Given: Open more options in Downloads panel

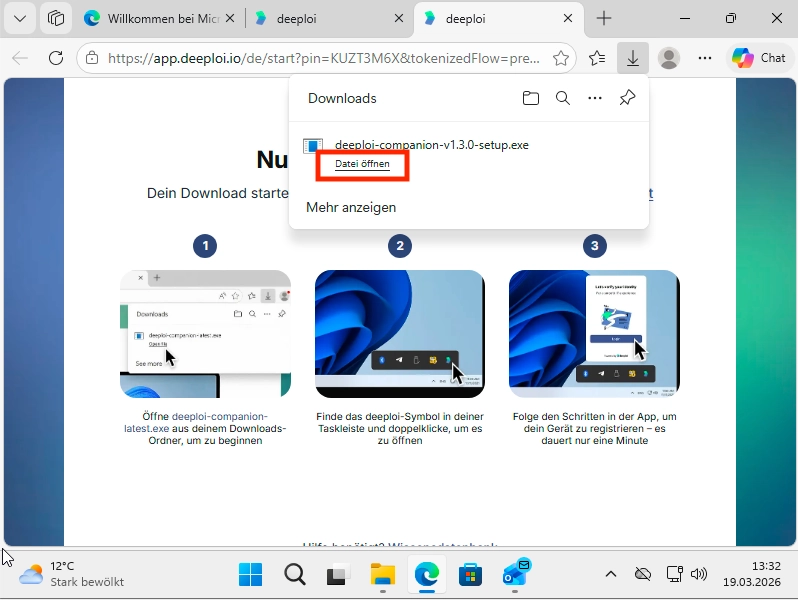Looking at the screenshot, I should (595, 98).
